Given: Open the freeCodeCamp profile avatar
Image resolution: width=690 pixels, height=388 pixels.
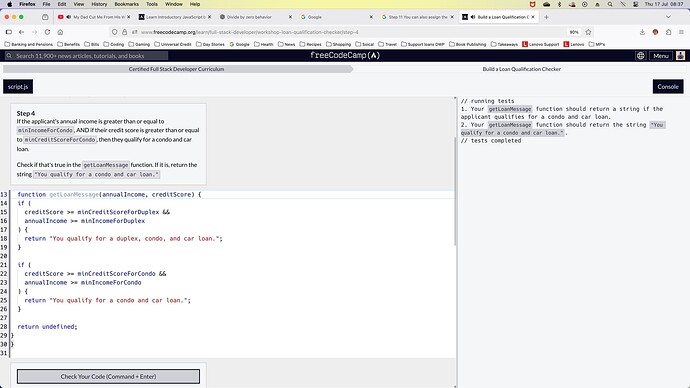Looking at the screenshot, I should pyautogui.click(x=680, y=56).
